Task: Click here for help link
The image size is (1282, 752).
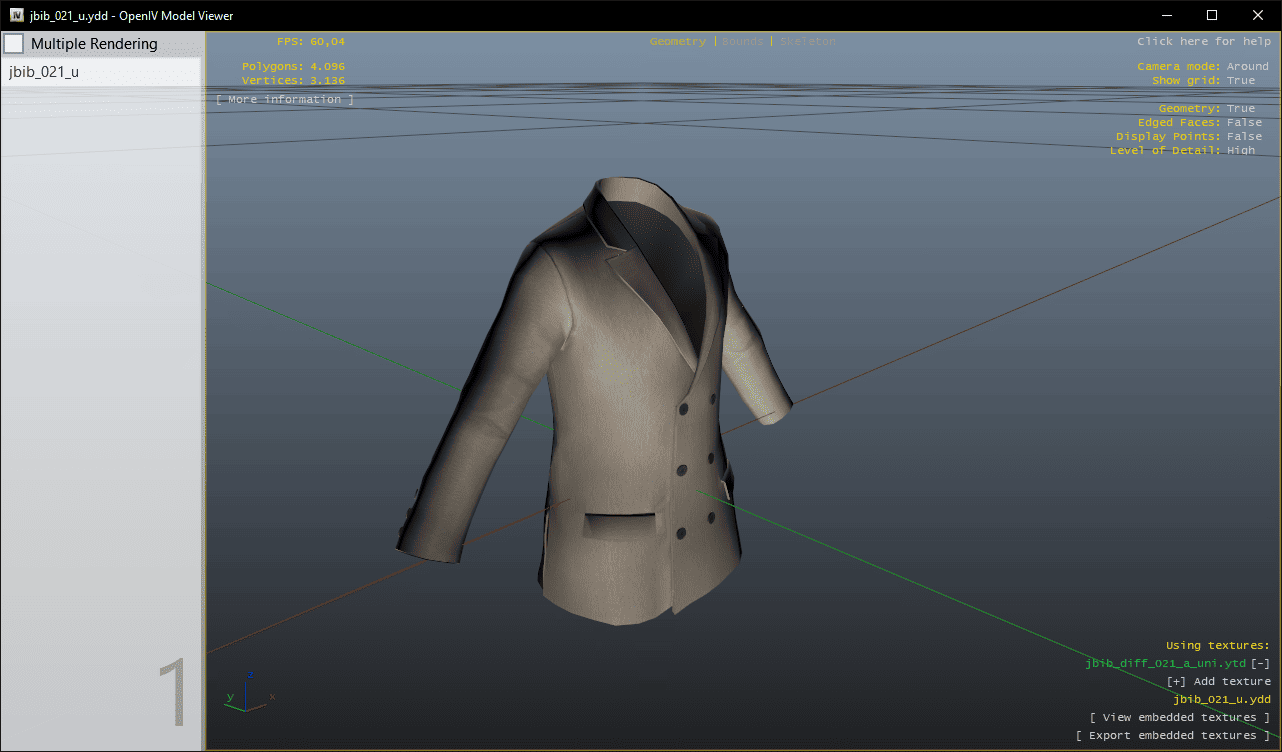Action: coord(1203,42)
